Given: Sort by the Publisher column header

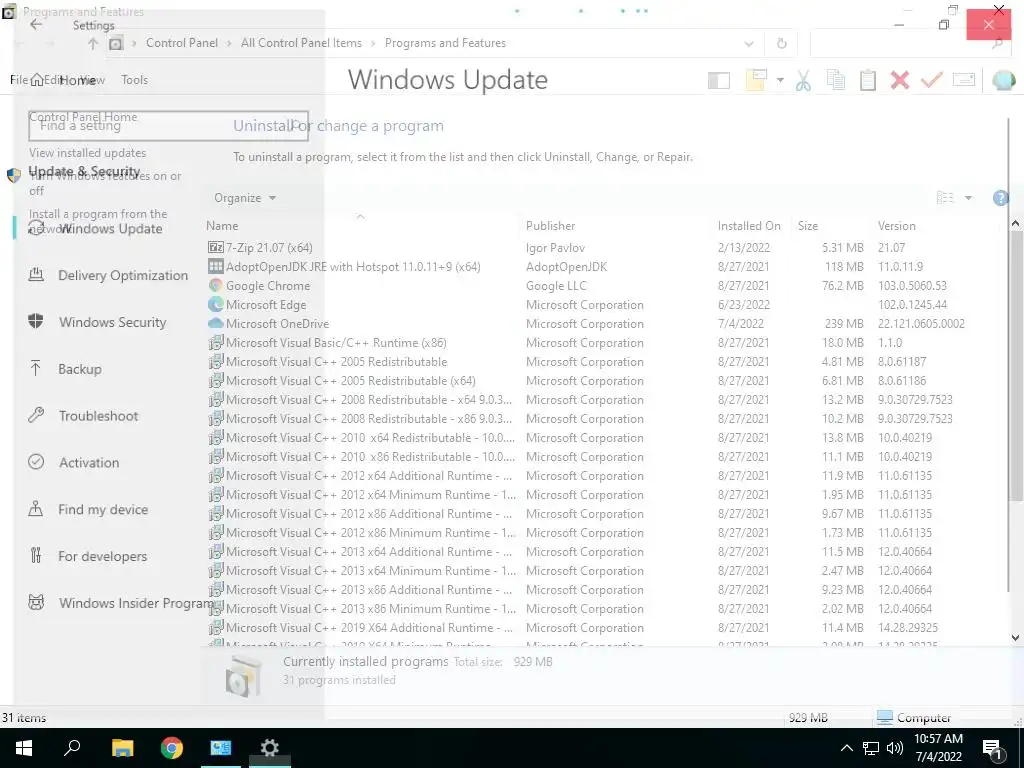Looking at the screenshot, I should click(x=551, y=225).
